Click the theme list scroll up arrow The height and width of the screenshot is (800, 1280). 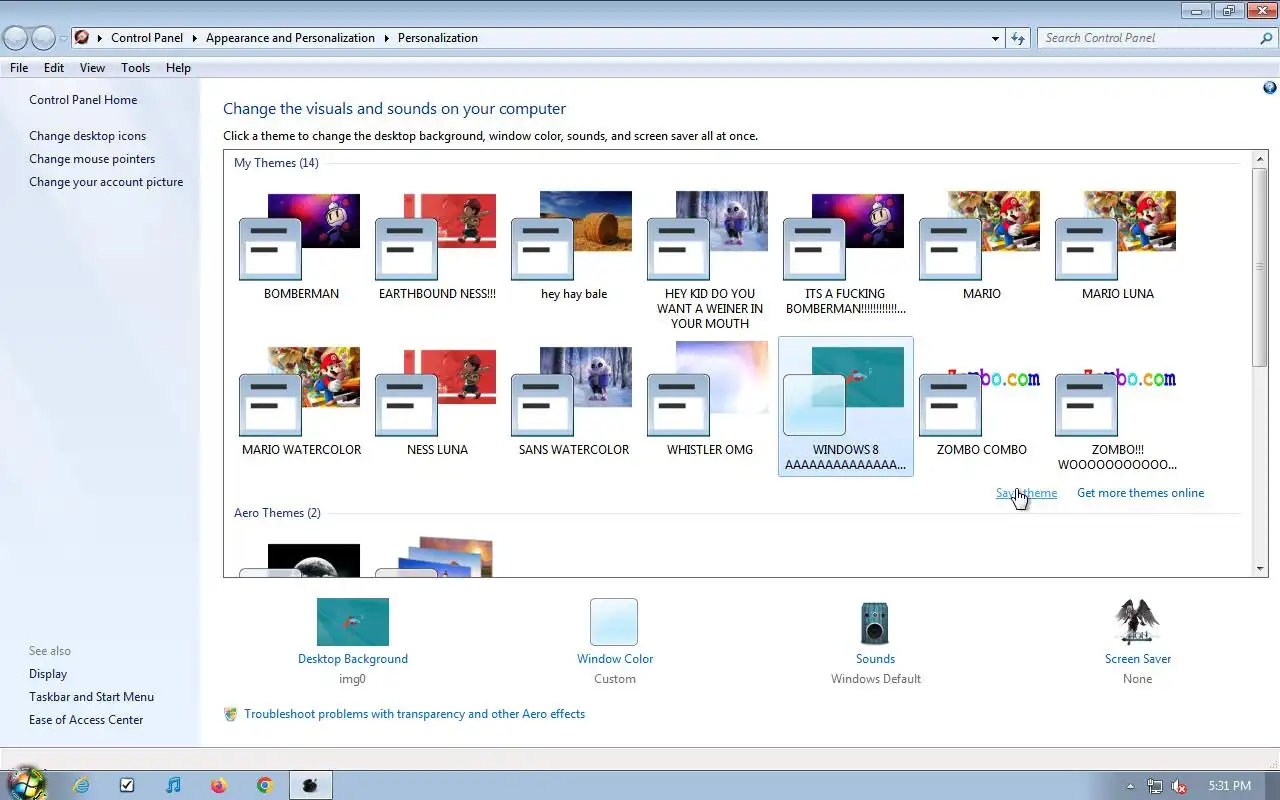1260,159
